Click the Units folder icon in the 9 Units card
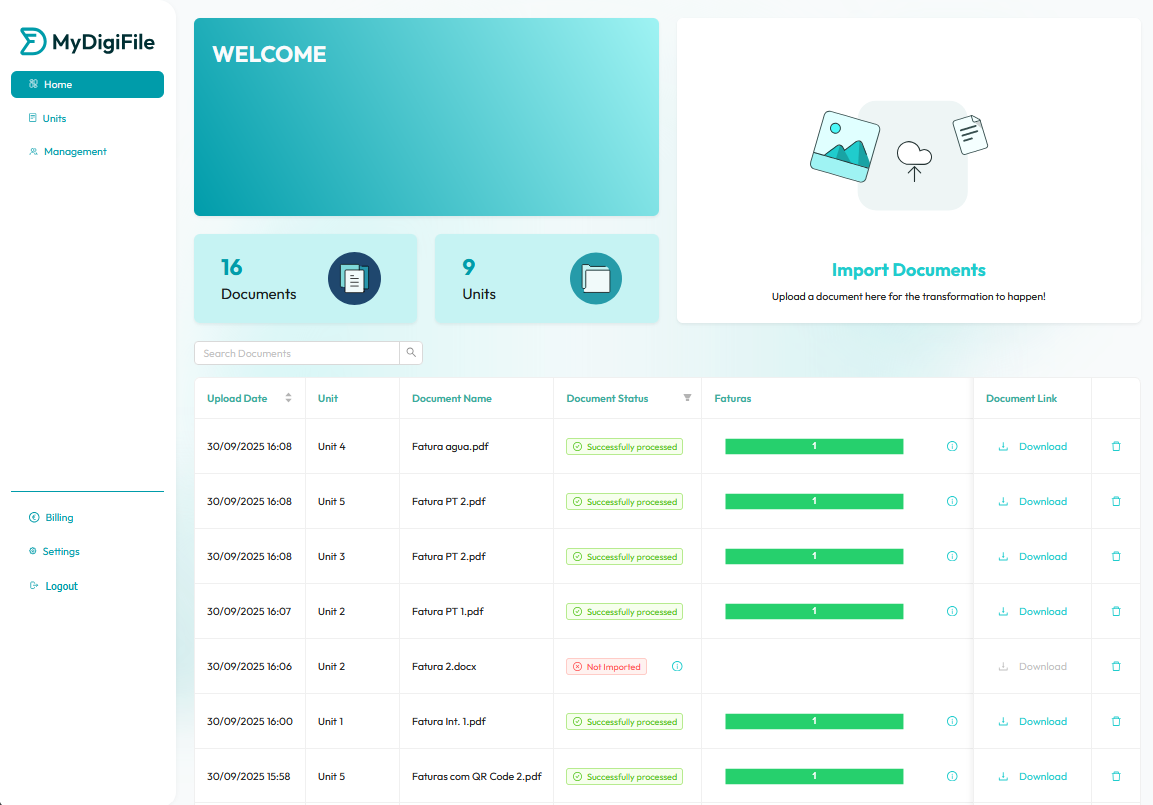1153x805 pixels. tap(595, 278)
